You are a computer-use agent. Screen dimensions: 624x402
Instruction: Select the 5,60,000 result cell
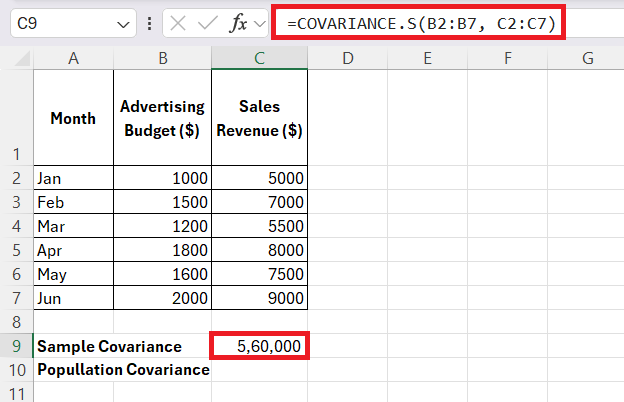pyautogui.click(x=259, y=345)
